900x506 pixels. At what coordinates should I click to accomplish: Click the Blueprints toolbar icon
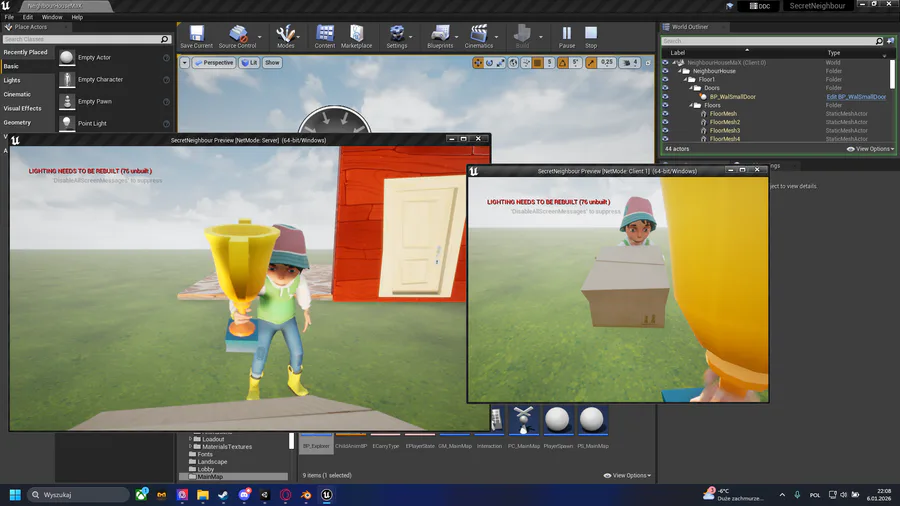coord(440,37)
